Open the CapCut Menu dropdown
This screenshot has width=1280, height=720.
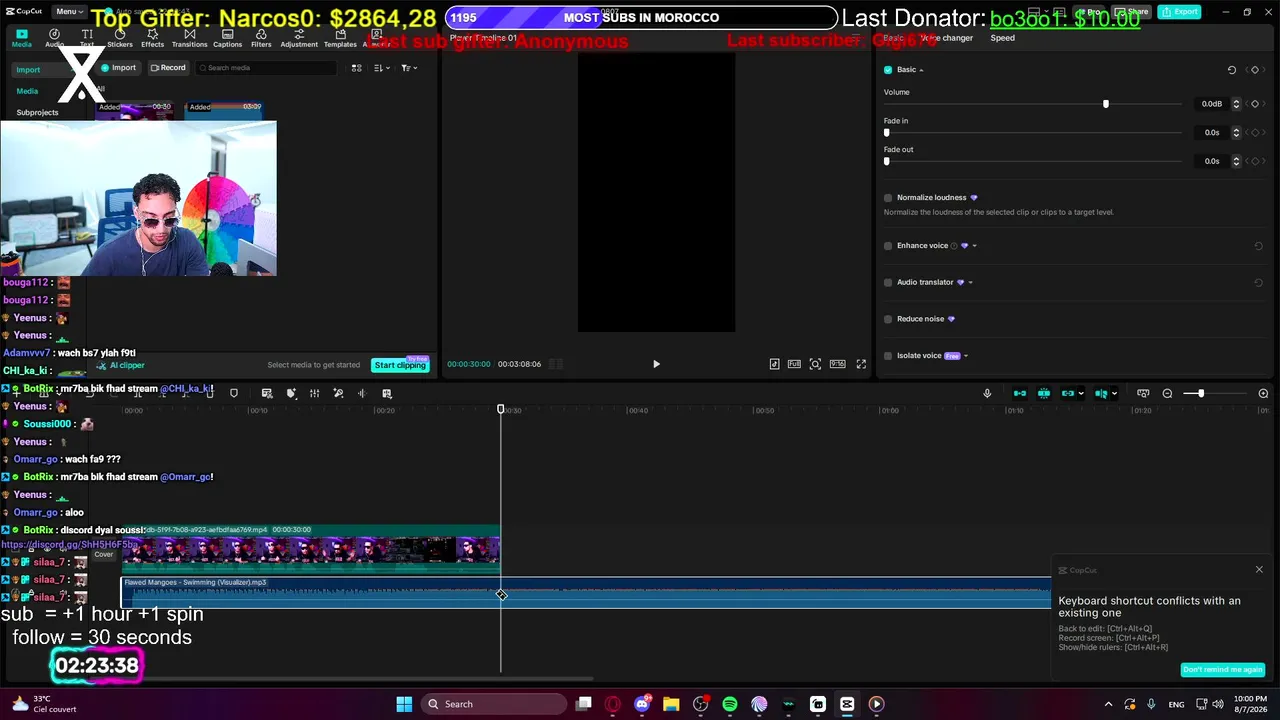[x=68, y=11]
